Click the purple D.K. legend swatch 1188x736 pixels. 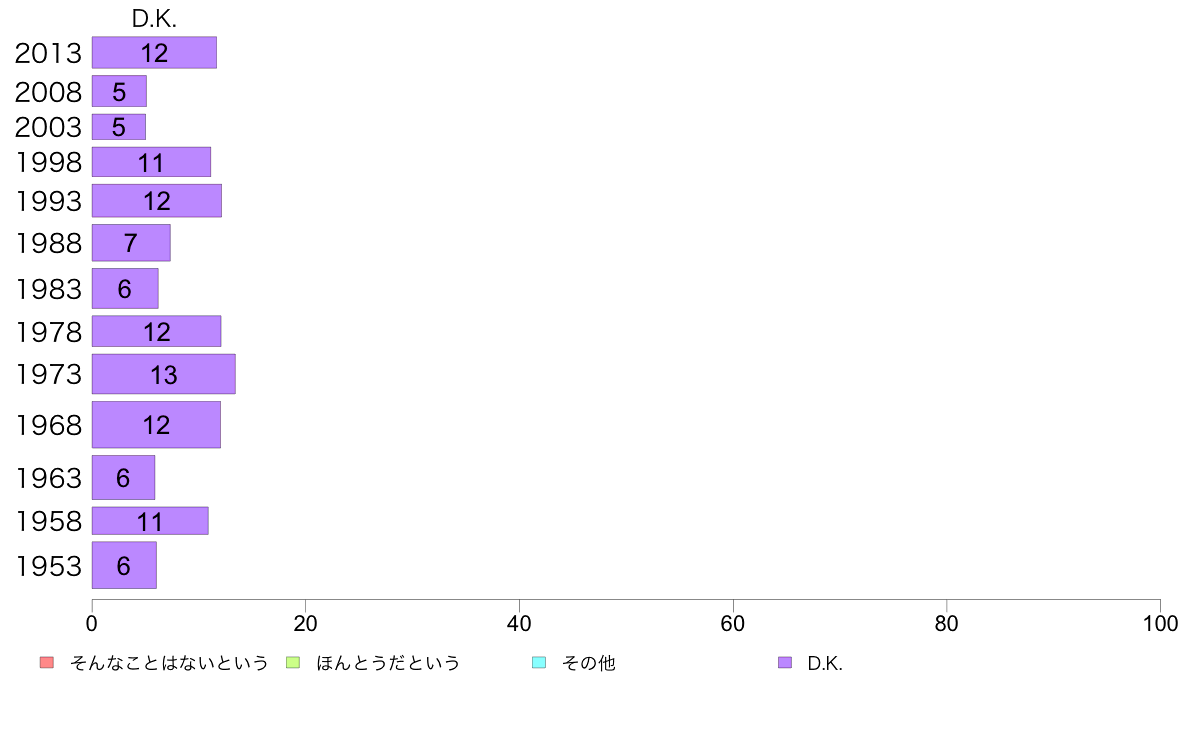(x=785, y=662)
